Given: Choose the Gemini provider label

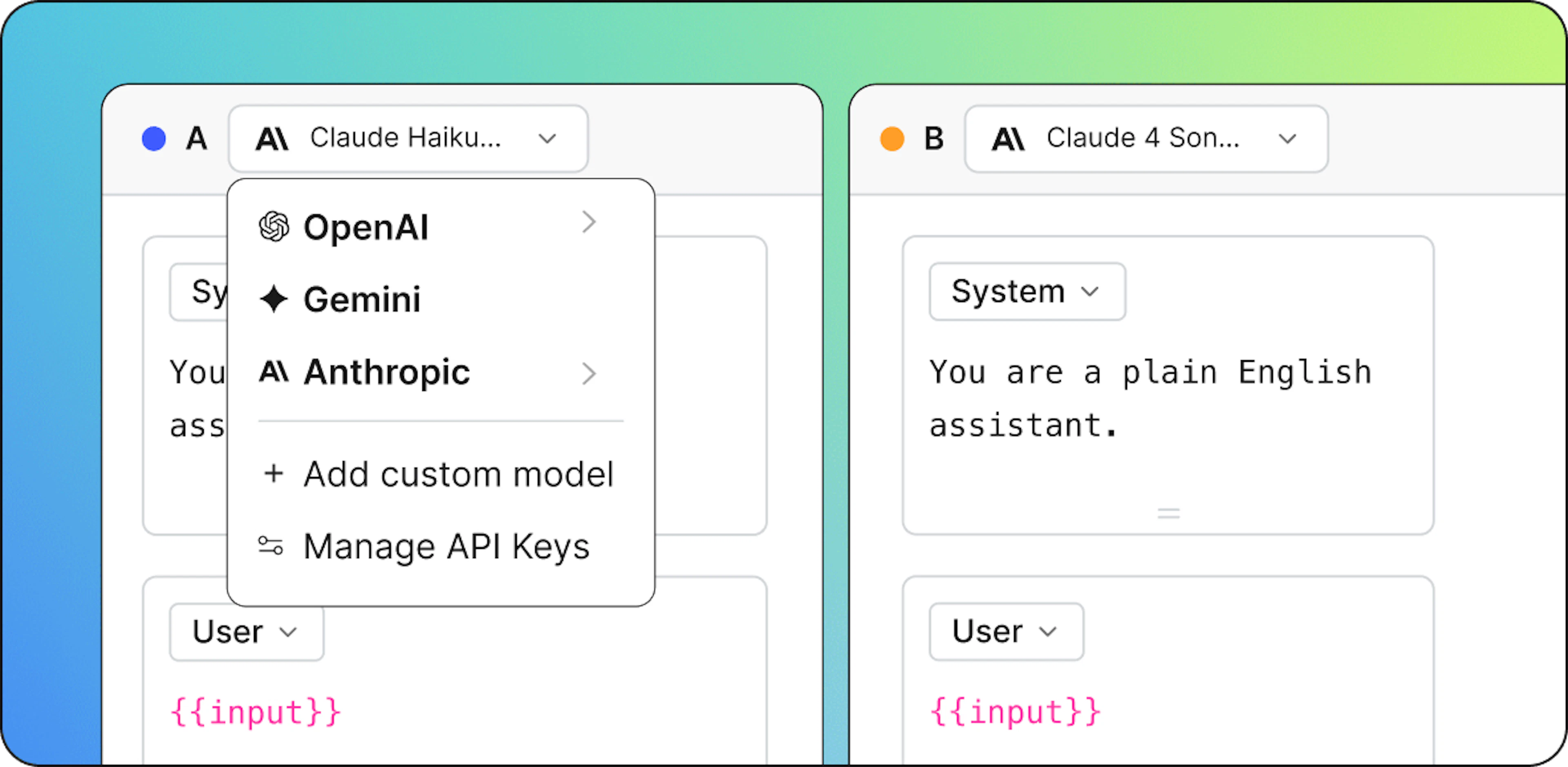Looking at the screenshot, I should (362, 299).
